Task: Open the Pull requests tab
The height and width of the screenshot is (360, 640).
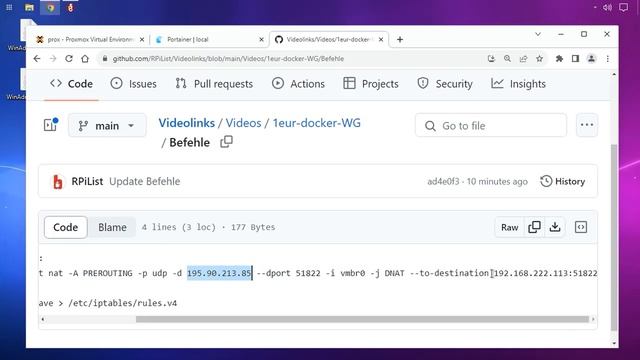Action: tap(214, 84)
